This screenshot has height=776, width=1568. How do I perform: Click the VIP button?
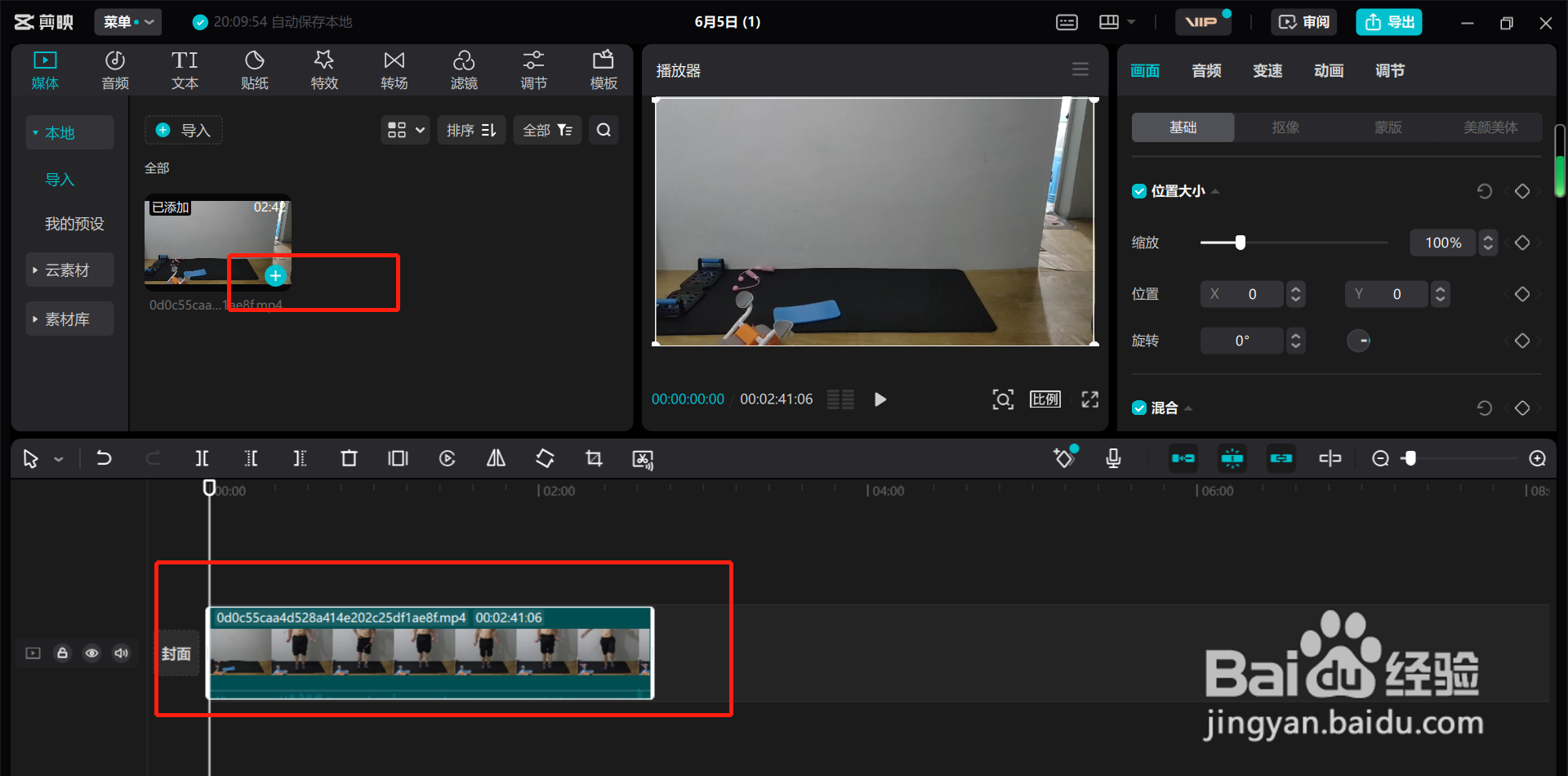1202,22
